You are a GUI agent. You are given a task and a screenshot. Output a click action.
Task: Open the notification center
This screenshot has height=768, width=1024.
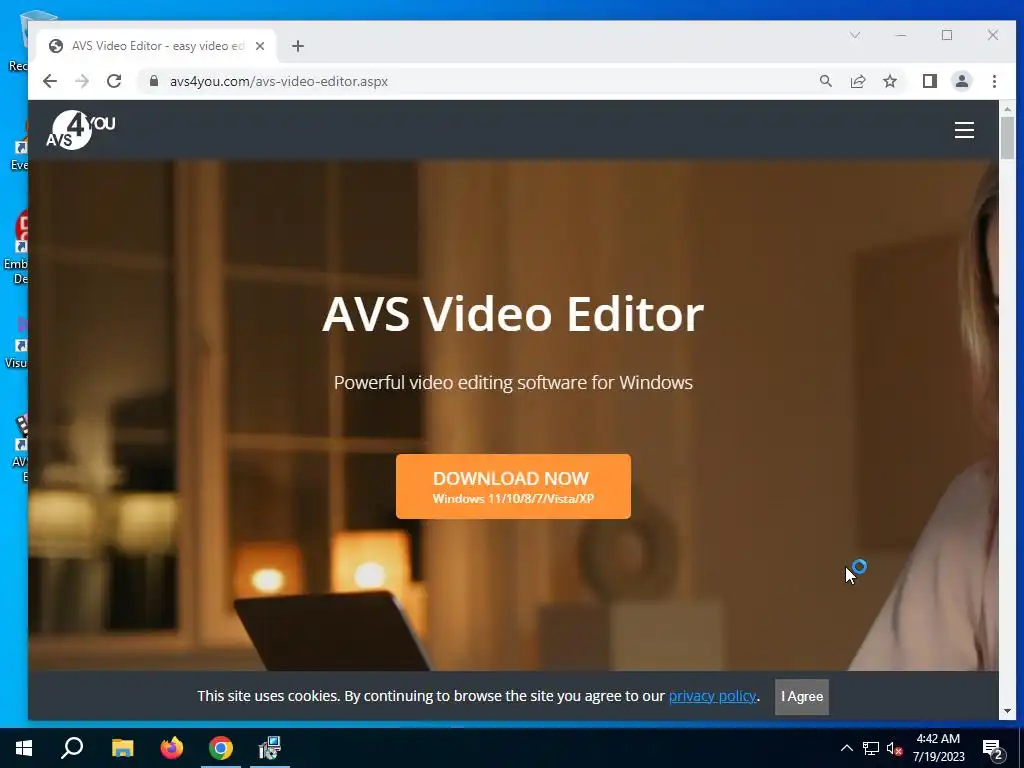click(x=993, y=749)
